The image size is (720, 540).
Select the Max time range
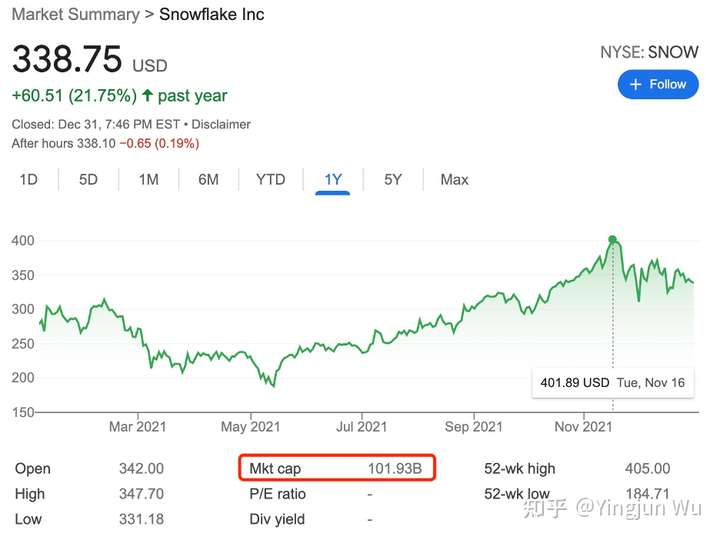(x=454, y=180)
